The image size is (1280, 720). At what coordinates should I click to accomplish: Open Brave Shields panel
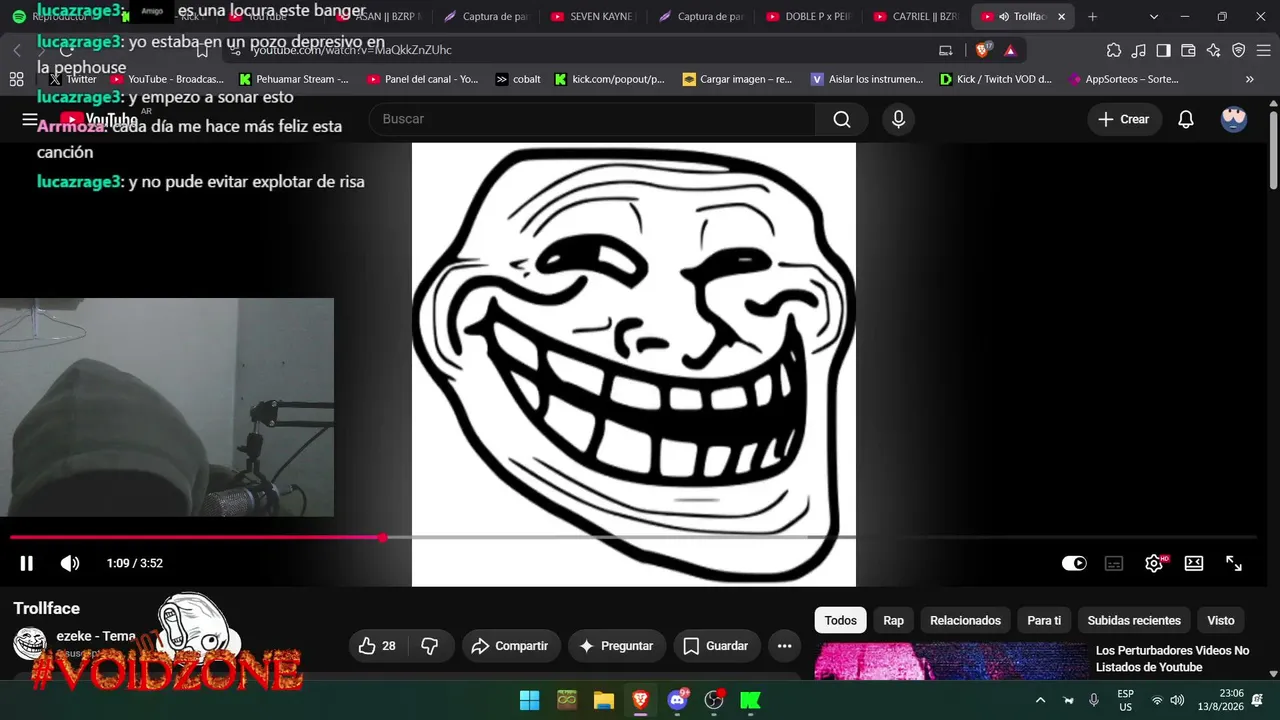click(984, 50)
